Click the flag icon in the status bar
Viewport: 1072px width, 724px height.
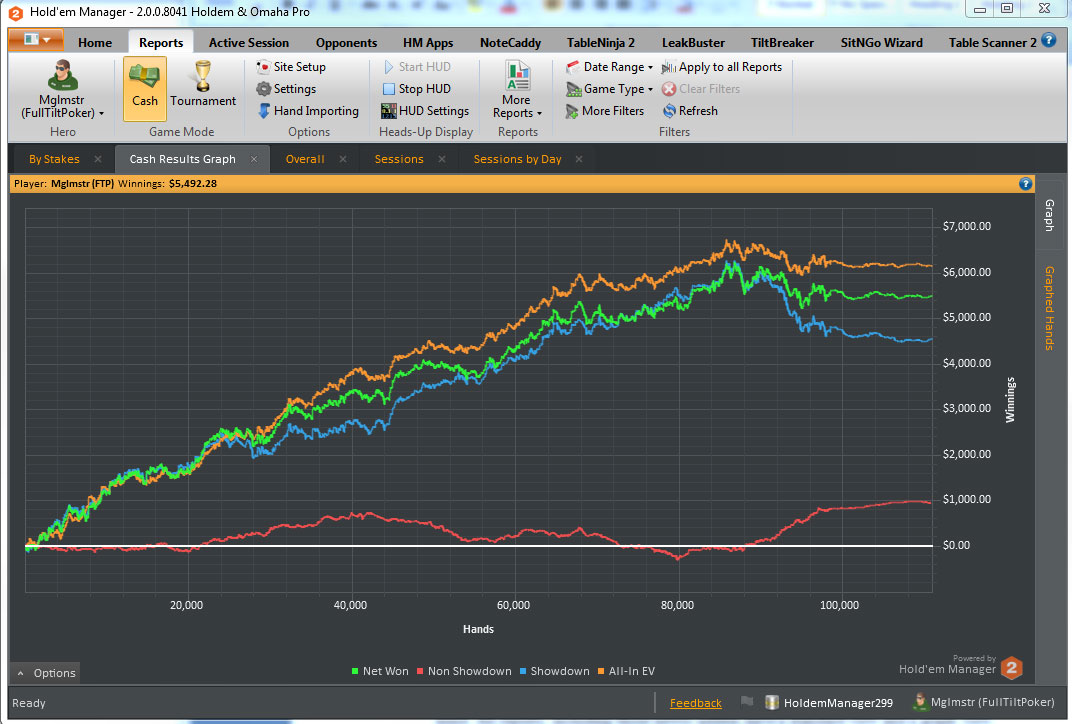[x=747, y=701]
